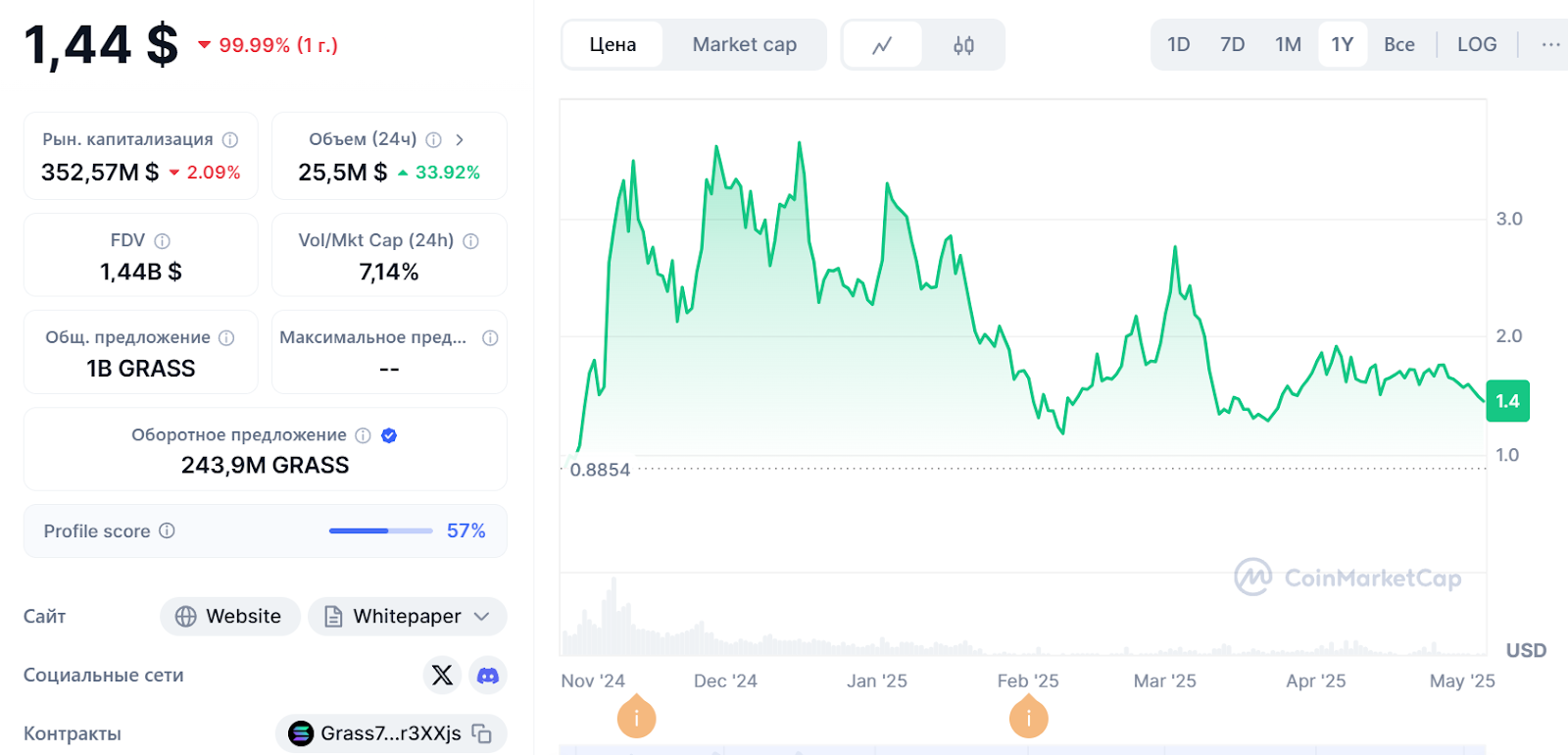Image resolution: width=1568 pixels, height=755 pixels.
Task: Click the blue verified badge icon
Action: [x=389, y=435]
